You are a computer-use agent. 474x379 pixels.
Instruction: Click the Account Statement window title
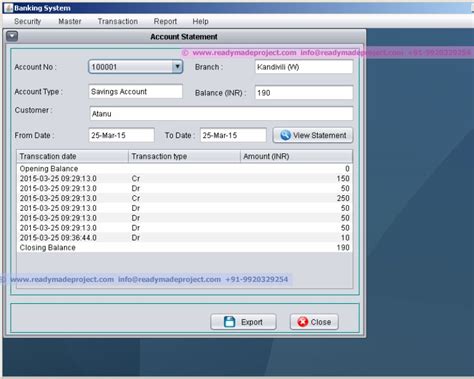point(184,37)
